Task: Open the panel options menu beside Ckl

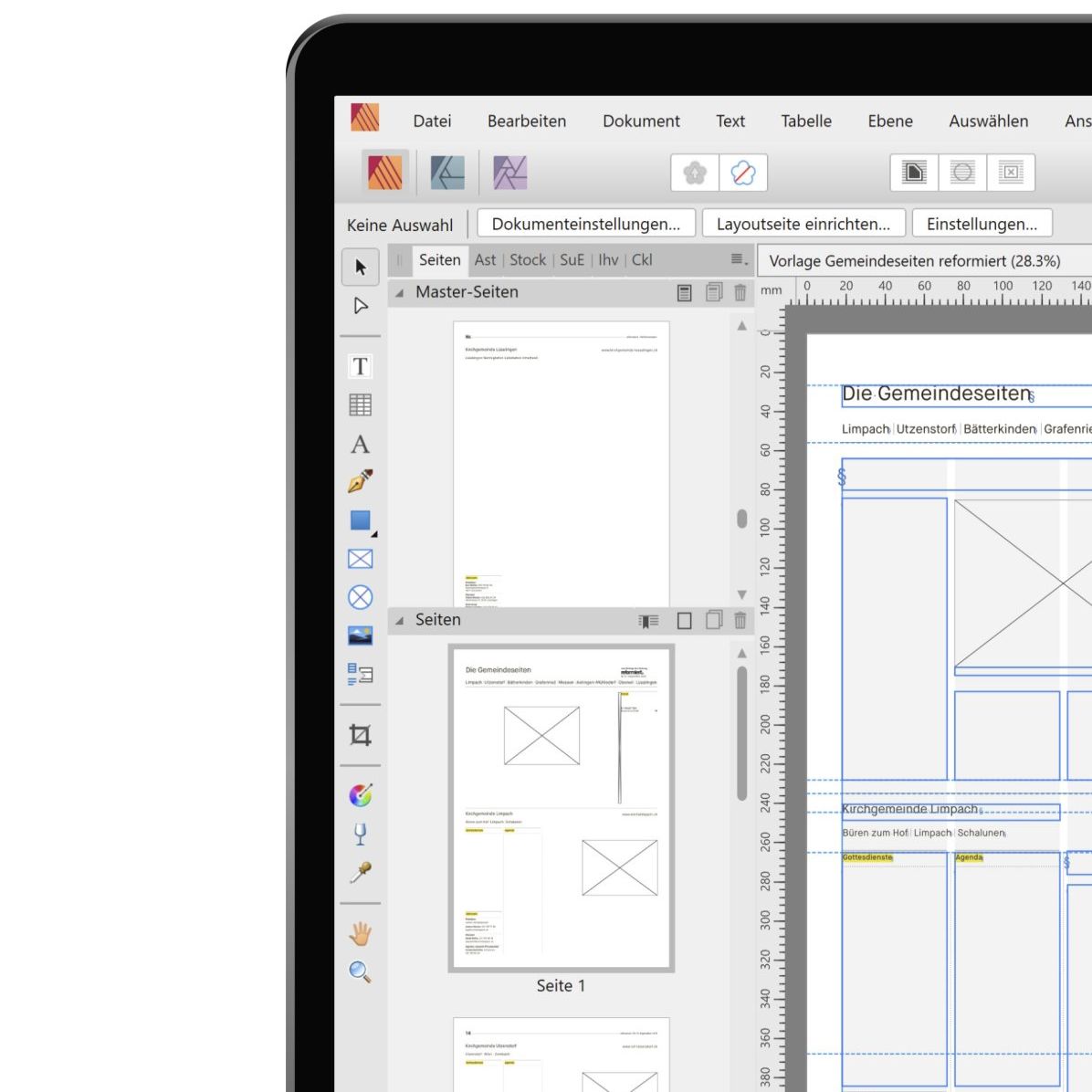Action: click(x=739, y=260)
